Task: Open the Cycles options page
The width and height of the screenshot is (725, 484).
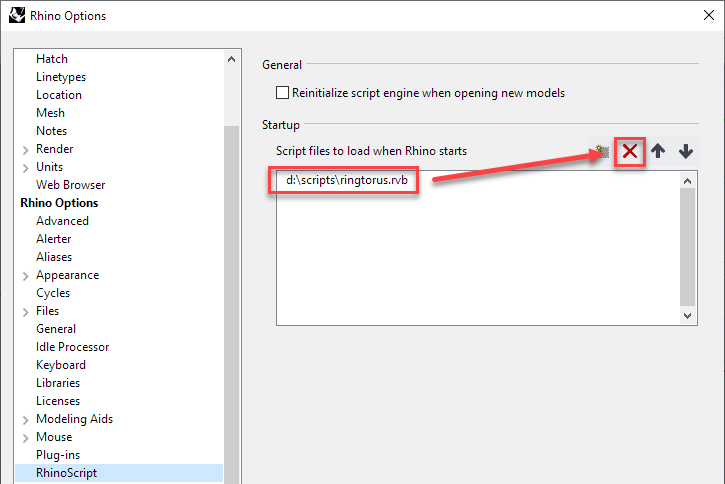Action: coord(53,293)
